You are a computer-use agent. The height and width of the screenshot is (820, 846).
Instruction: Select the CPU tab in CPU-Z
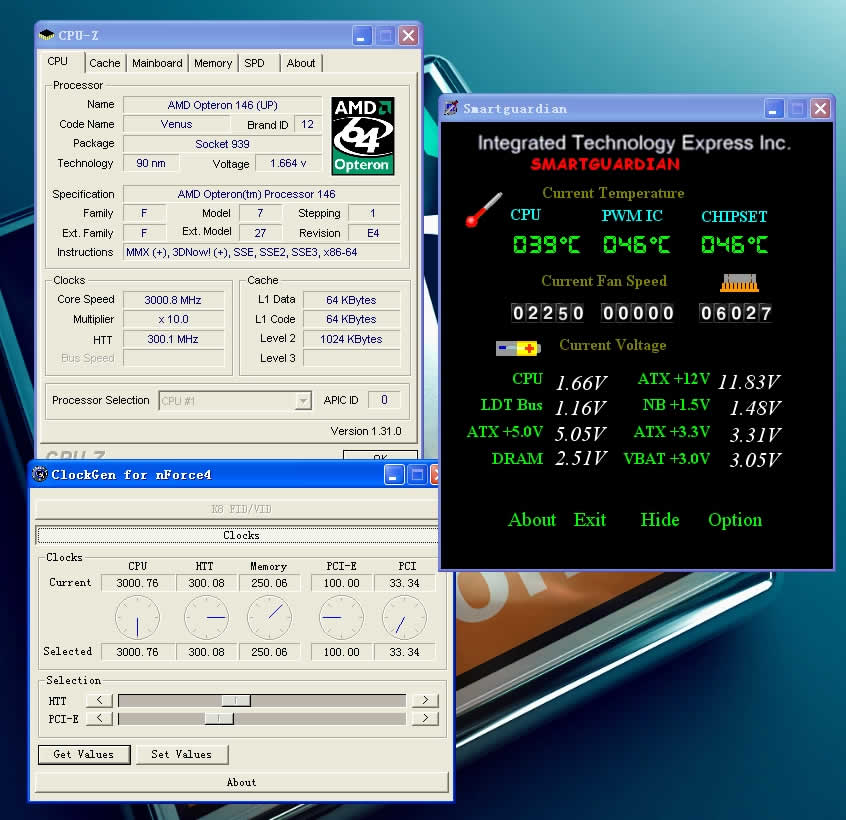(x=58, y=62)
